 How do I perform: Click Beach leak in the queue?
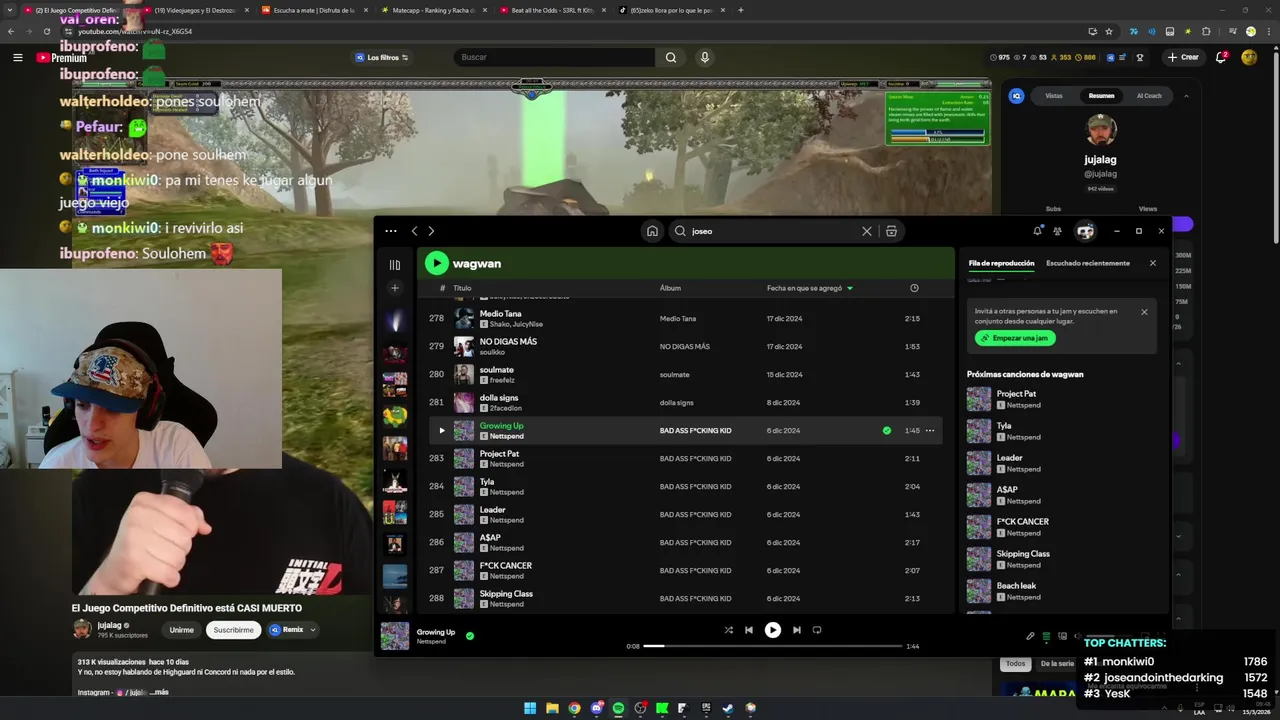click(x=1060, y=591)
